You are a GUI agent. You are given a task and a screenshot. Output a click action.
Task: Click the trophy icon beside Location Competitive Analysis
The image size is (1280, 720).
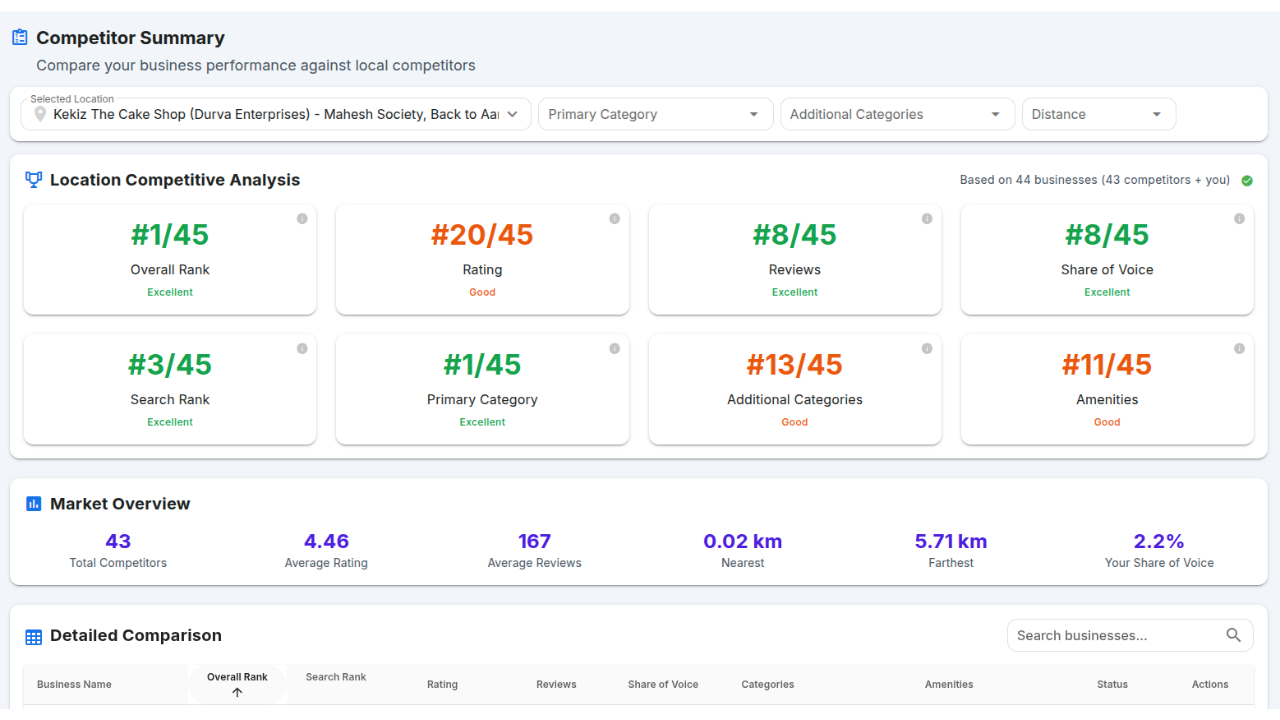point(33,179)
